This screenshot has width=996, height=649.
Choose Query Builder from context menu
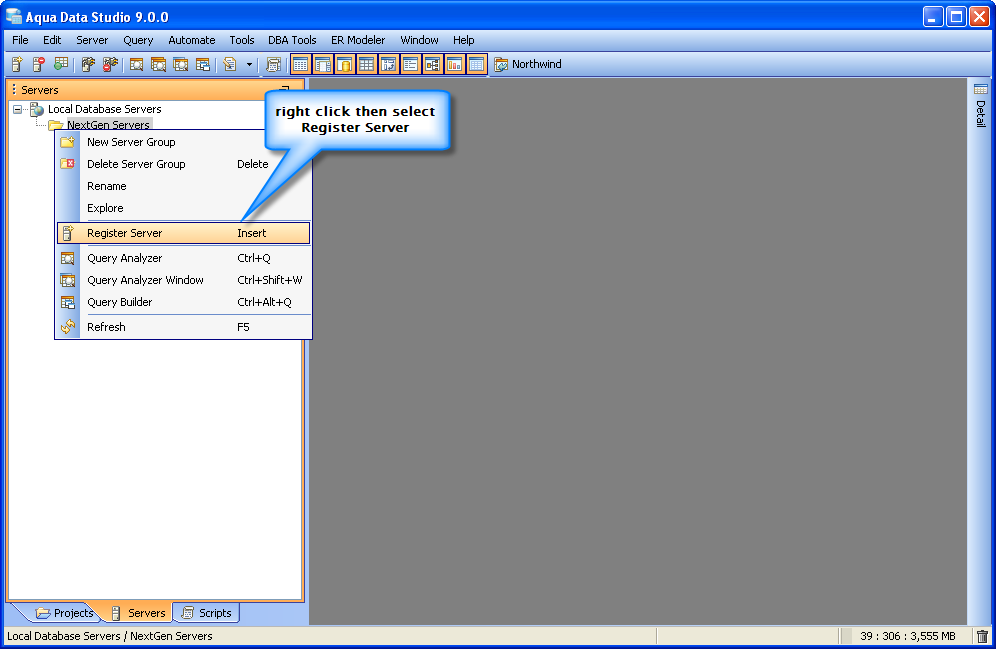(184, 302)
